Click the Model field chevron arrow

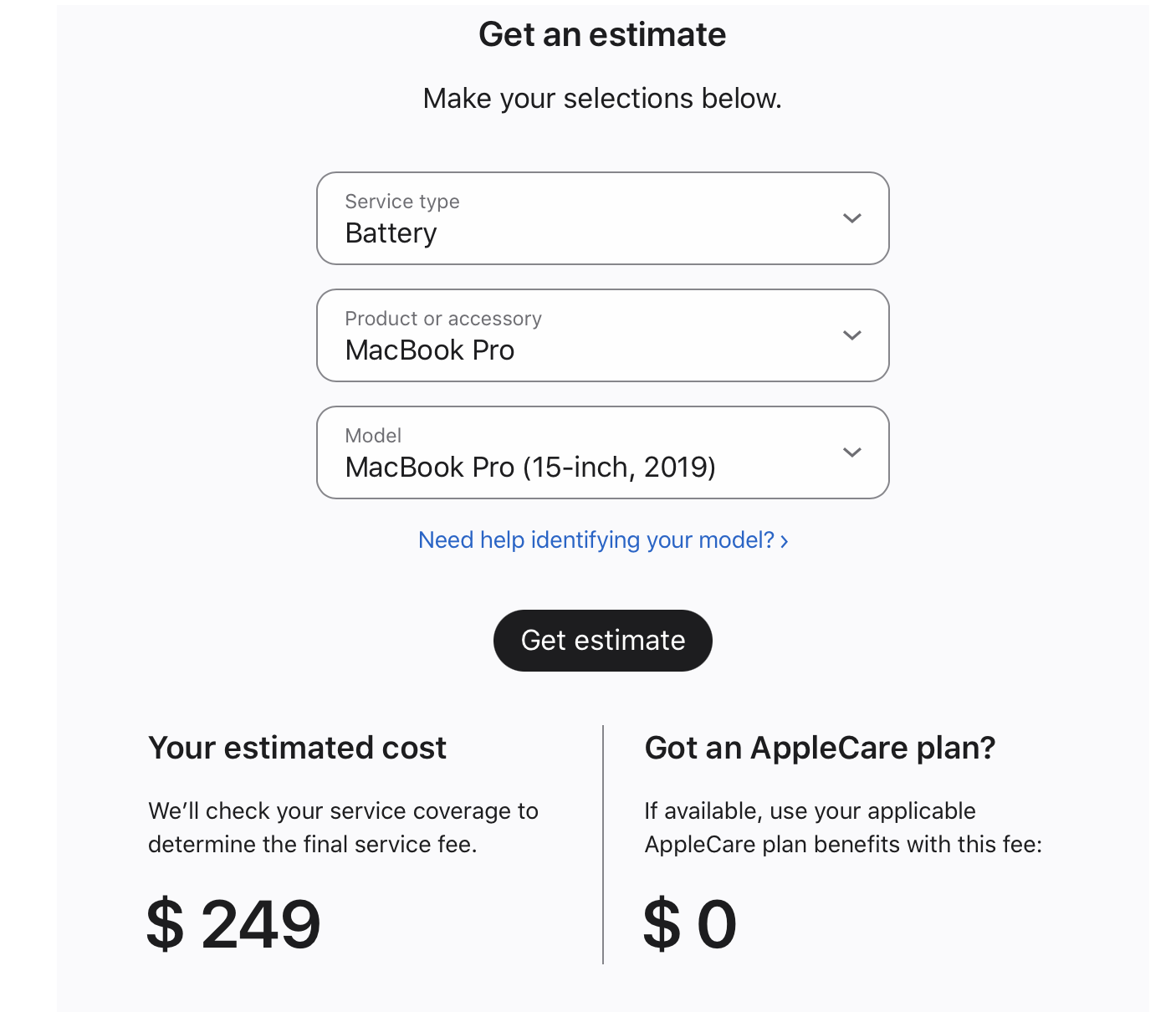(x=851, y=452)
